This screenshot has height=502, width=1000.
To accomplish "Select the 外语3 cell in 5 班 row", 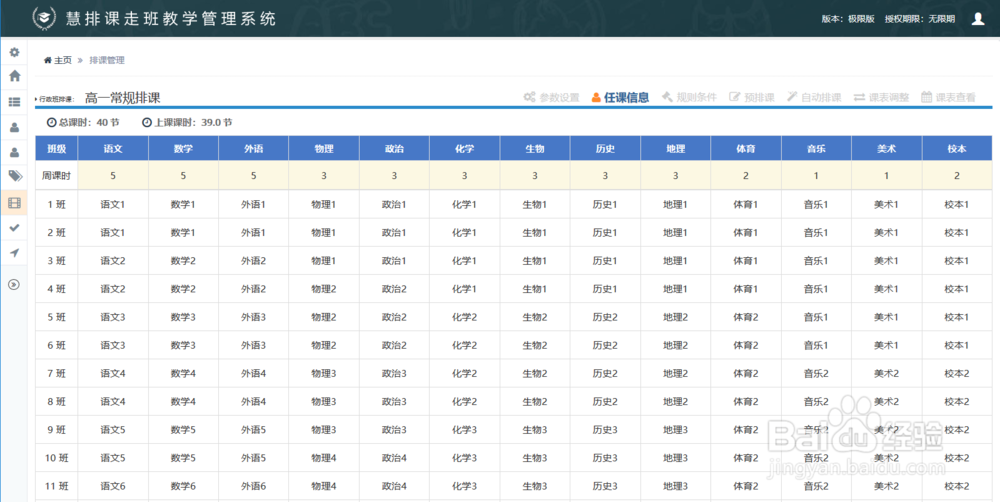I will (253, 317).
